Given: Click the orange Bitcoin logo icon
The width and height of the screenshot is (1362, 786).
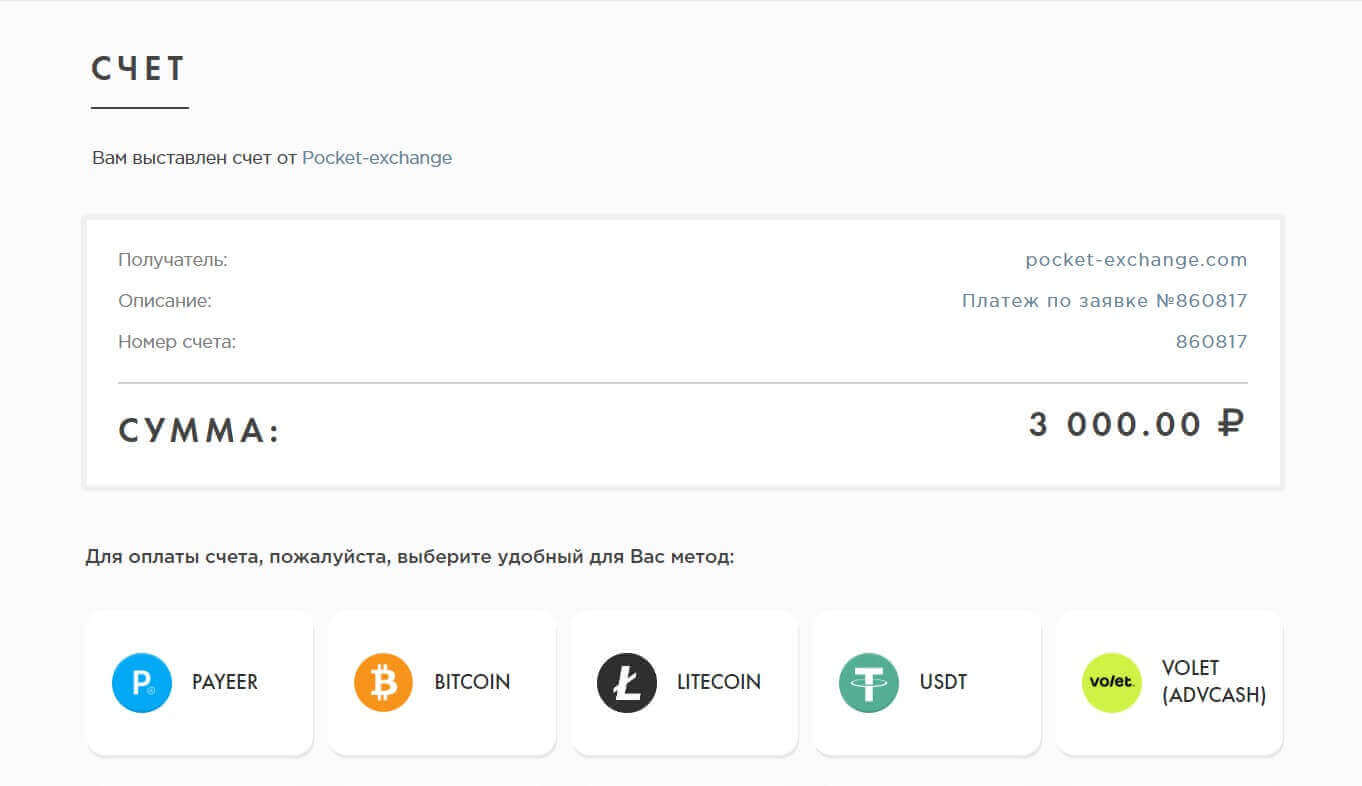Looking at the screenshot, I should tap(383, 683).
